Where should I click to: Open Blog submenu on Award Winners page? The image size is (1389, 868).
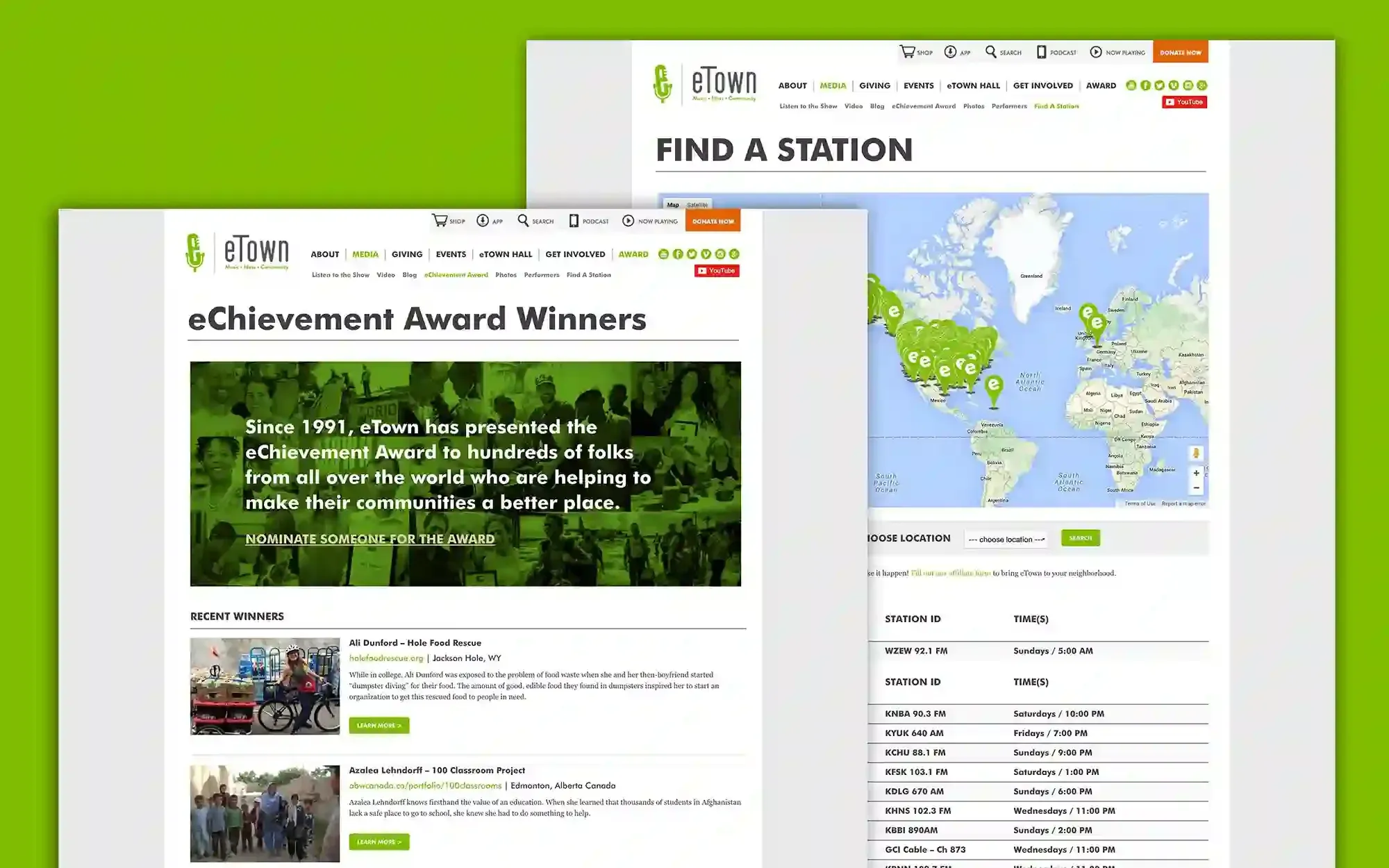pyautogui.click(x=410, y=275)
